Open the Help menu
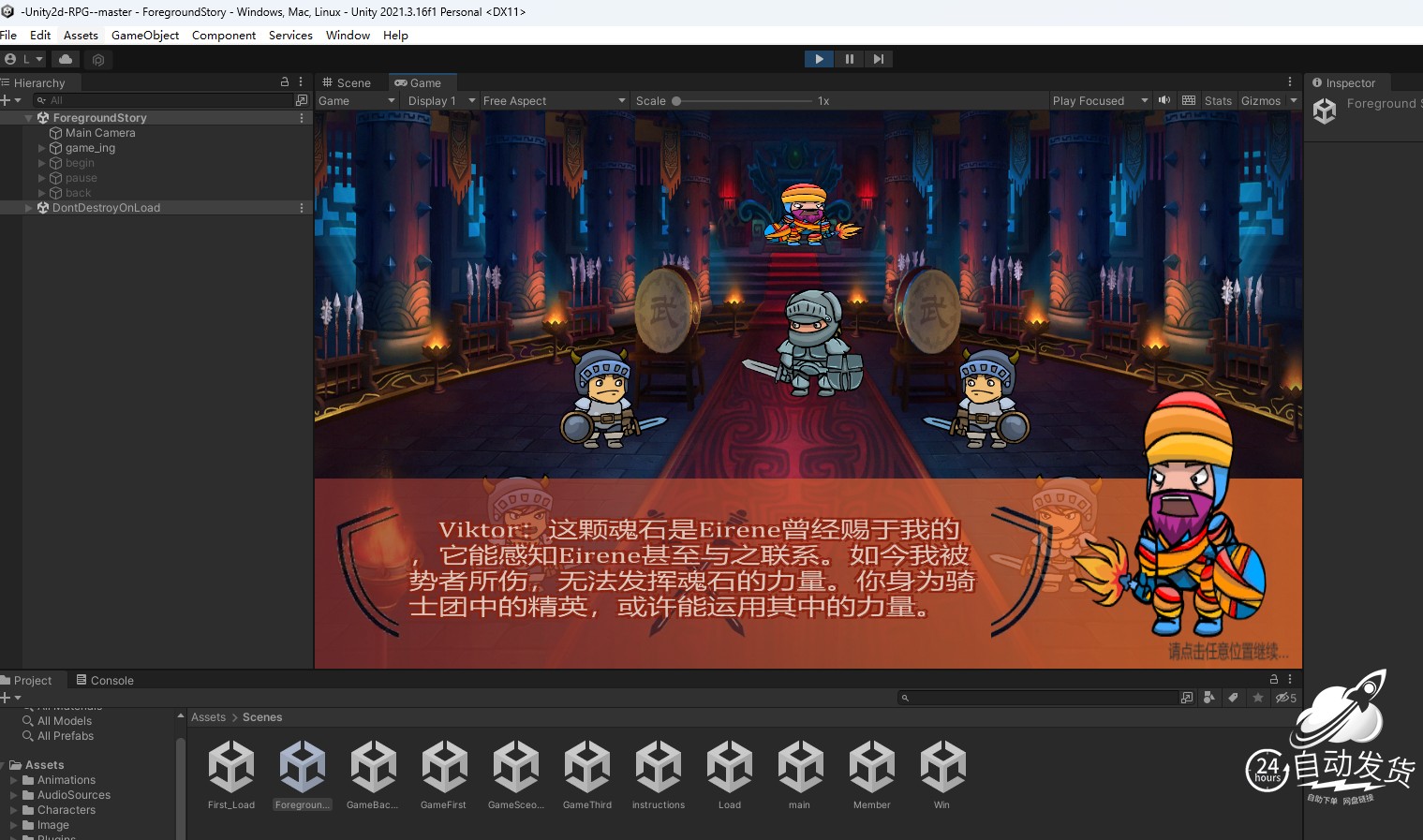Image resolution: width=1423 pixels, height=840 pixels. coord(395,36)
